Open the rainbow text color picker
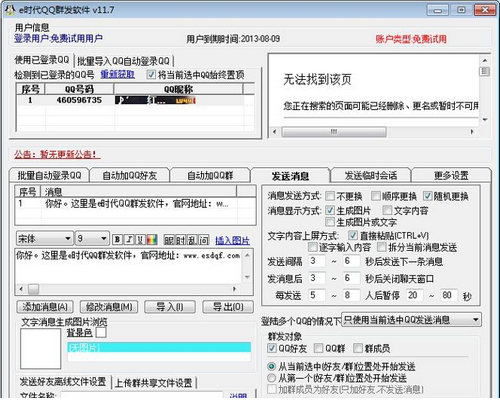The height and width of the screenshot is (413, 500). [152, 239]
